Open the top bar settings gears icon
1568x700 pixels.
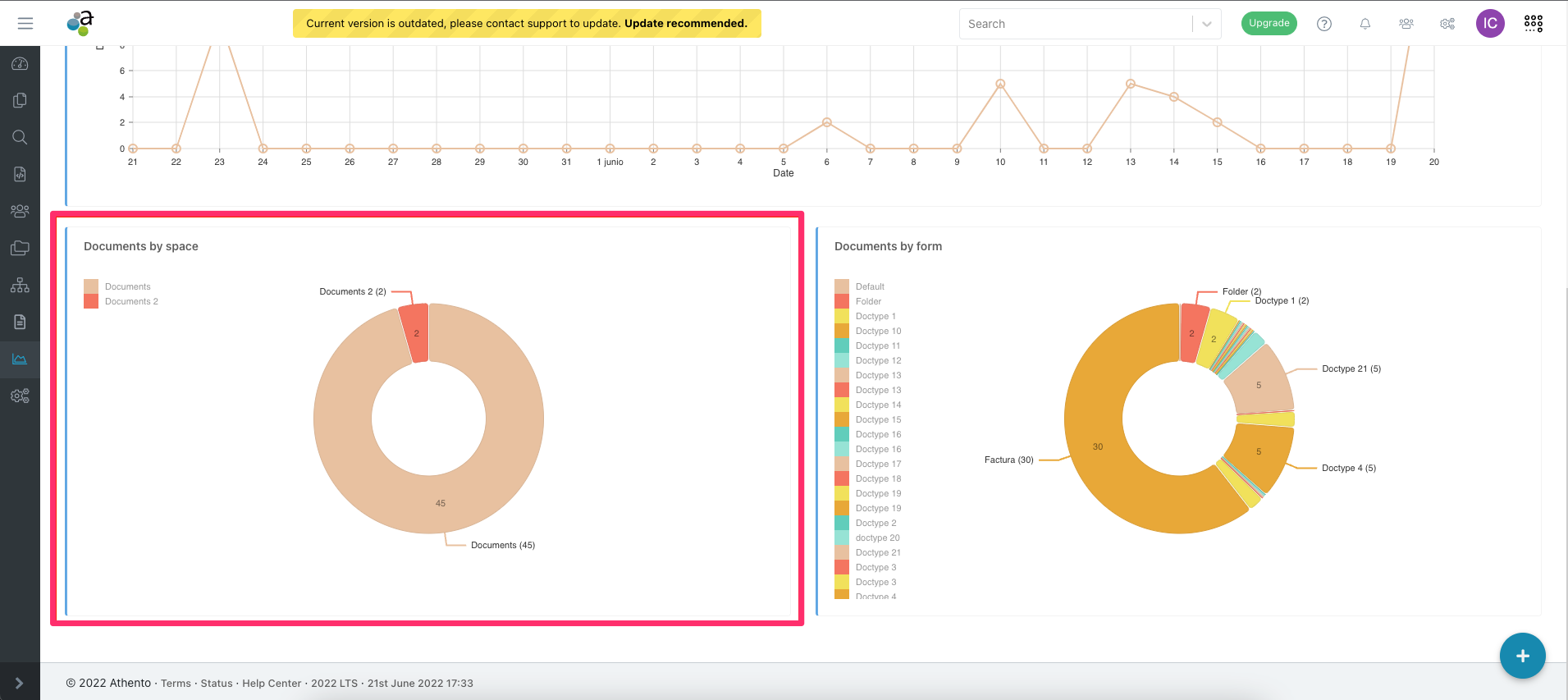click(x=1447, y=24)
